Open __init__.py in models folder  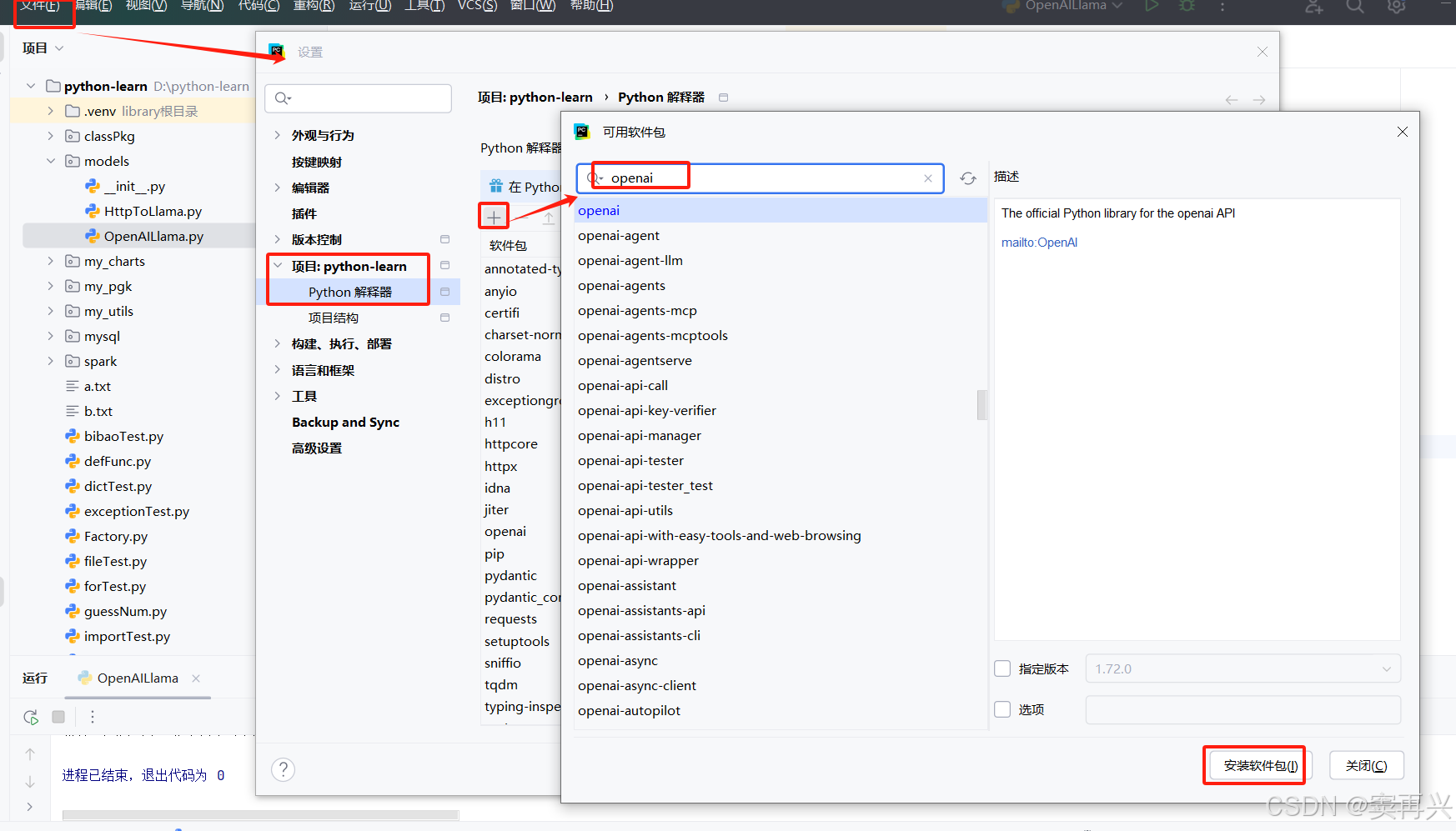(134, 187)
